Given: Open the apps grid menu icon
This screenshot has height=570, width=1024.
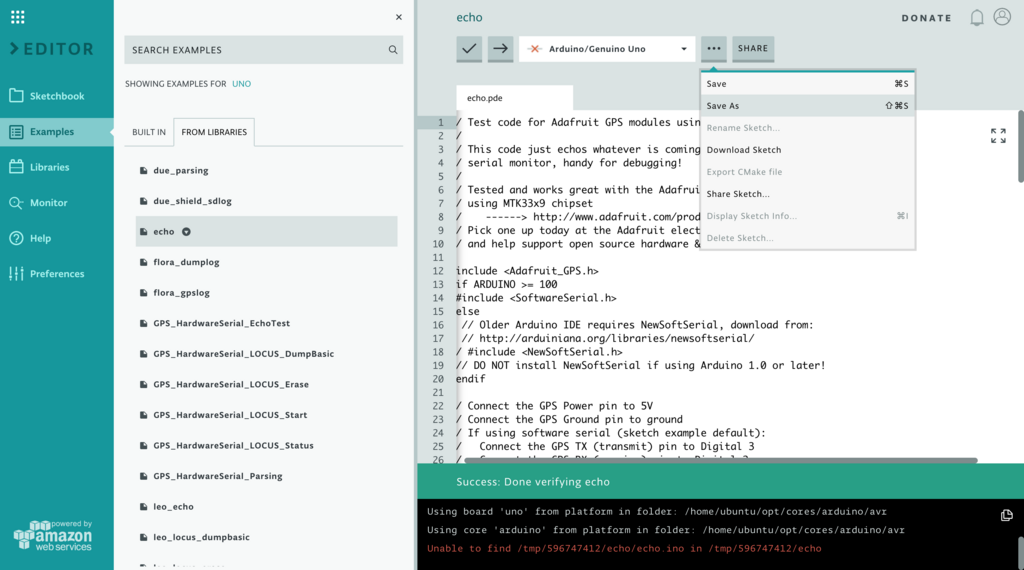Looking at the screenshot, I should click(x=18, y=17).
